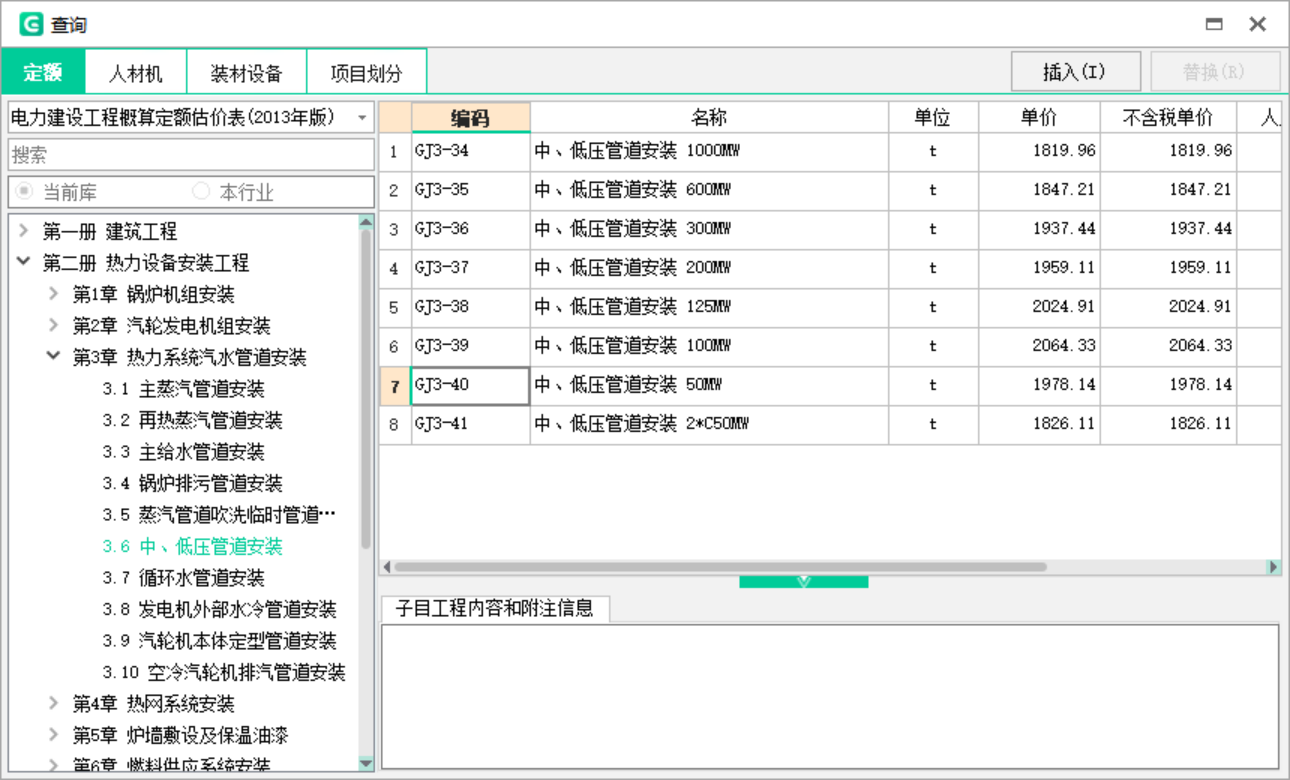Select 3.8 发电机外部水冷管道安装 item
The width and height of the screenshot is (1290, 780).
click(219, 609)
